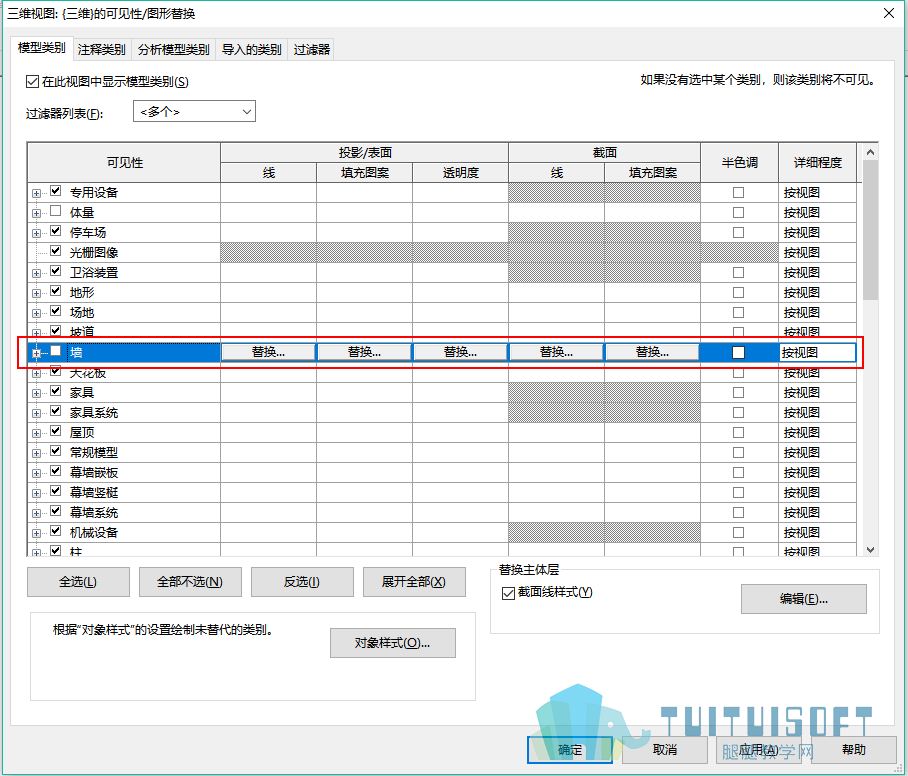Expand the 体量 category node
Viewport: 908px width, 776px height.
(36, 213)
